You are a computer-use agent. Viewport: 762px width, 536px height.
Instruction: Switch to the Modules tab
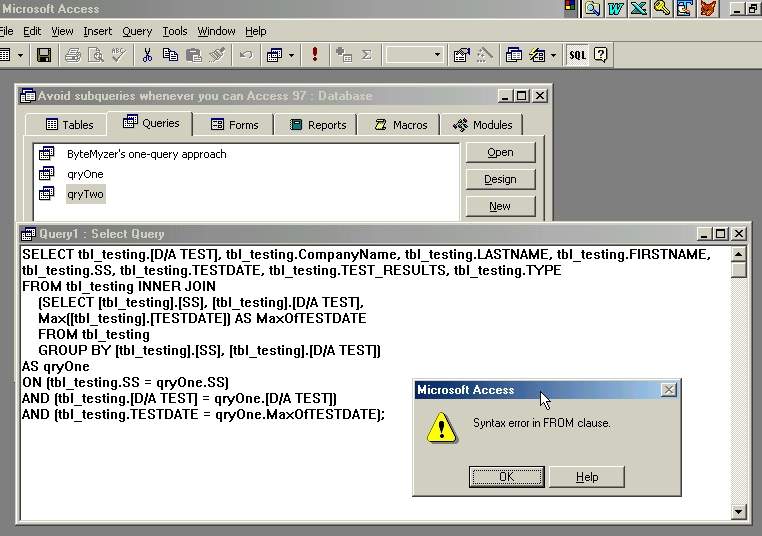coord(482,125)
